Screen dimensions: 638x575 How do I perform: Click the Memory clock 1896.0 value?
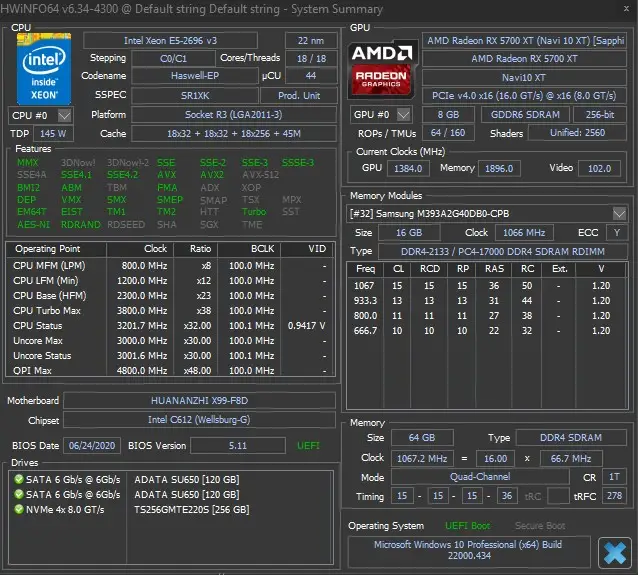499,168
